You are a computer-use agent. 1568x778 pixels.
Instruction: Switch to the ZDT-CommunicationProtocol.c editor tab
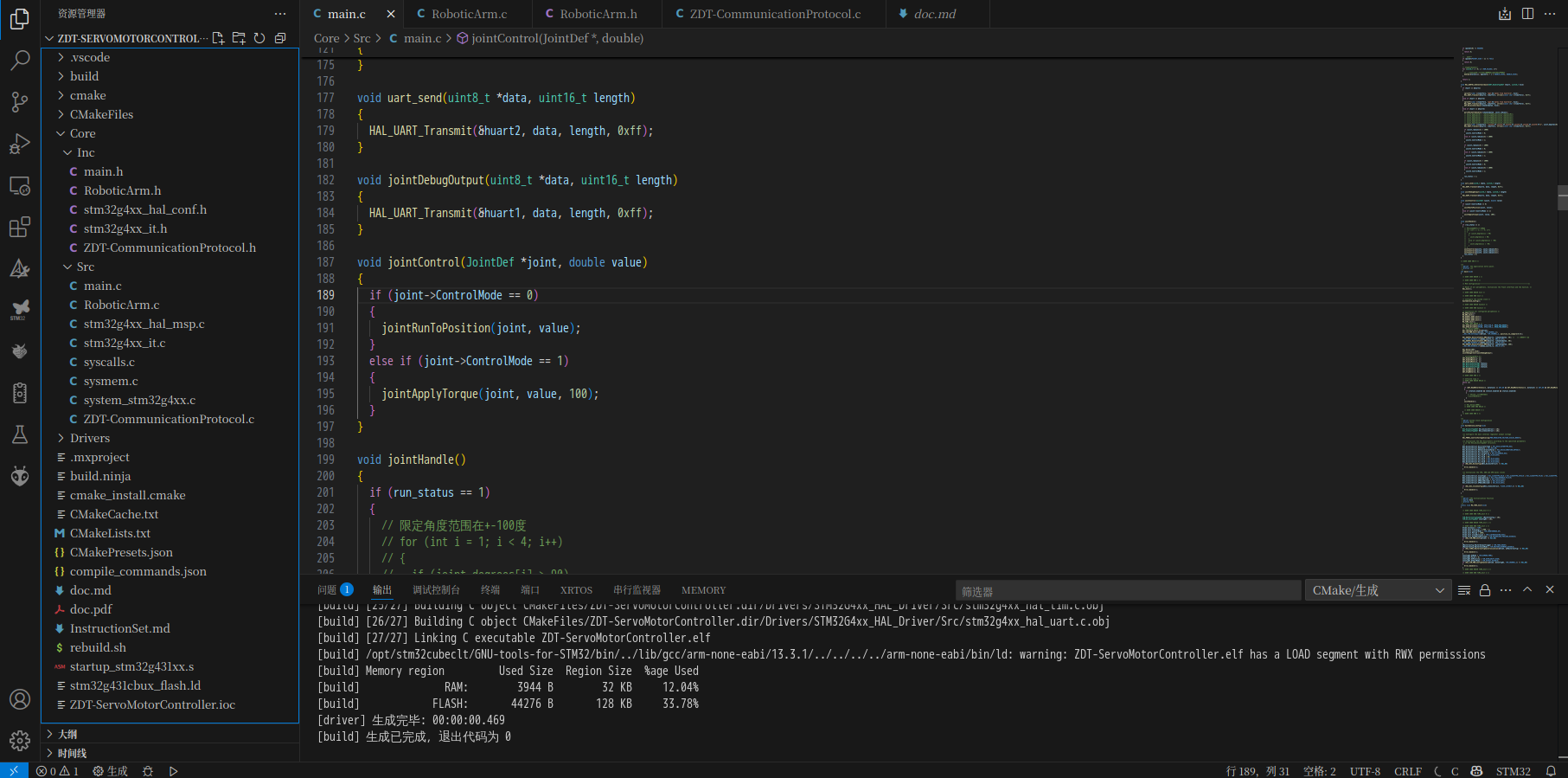774,14
